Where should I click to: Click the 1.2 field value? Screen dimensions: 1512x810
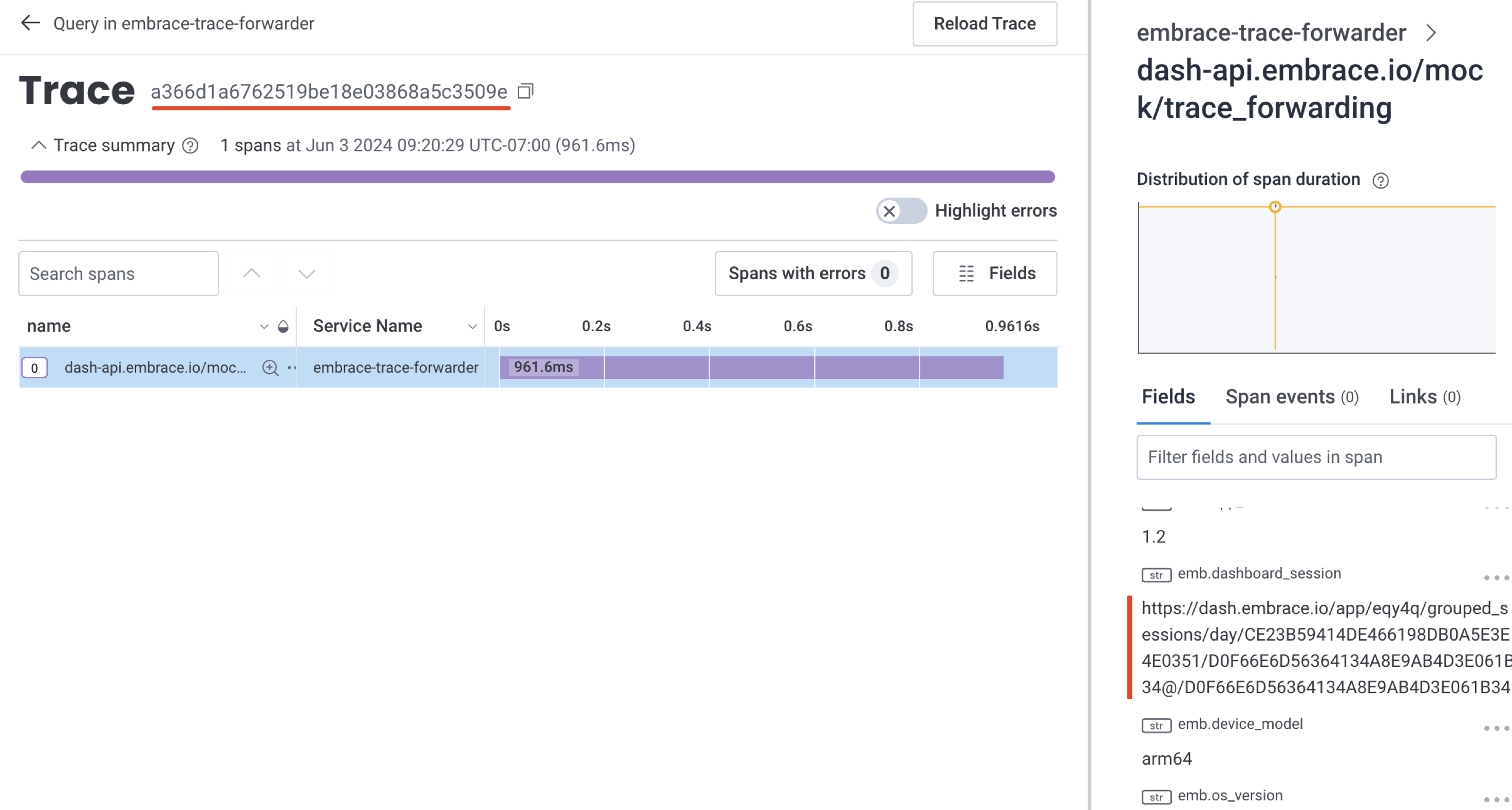click(1154, 537)
